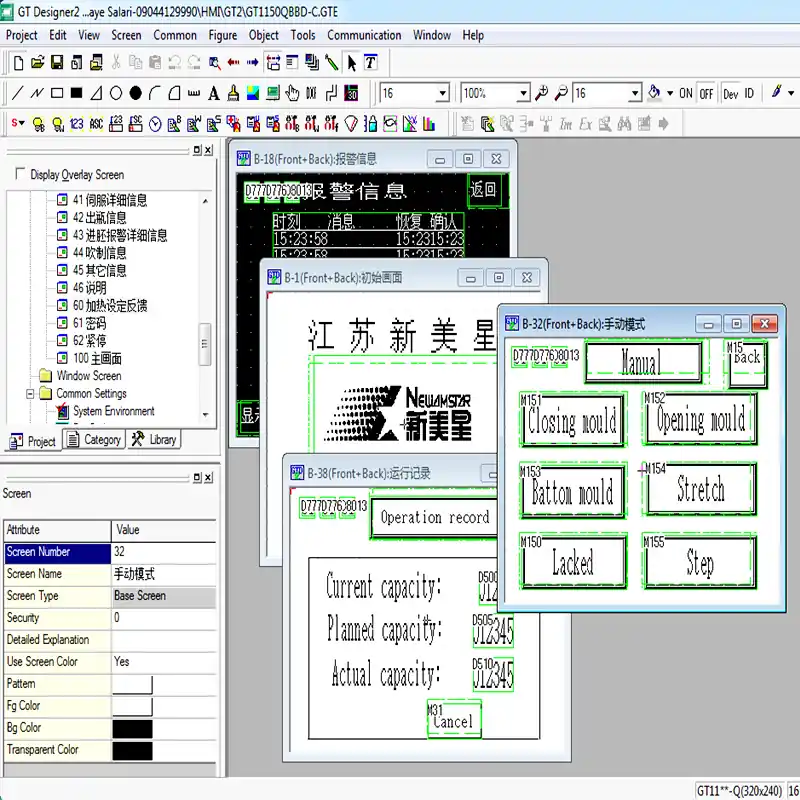Click the Open project folder icon
Image resolution: width=800 pixels, height=800 pixels.
click(37, 62)
